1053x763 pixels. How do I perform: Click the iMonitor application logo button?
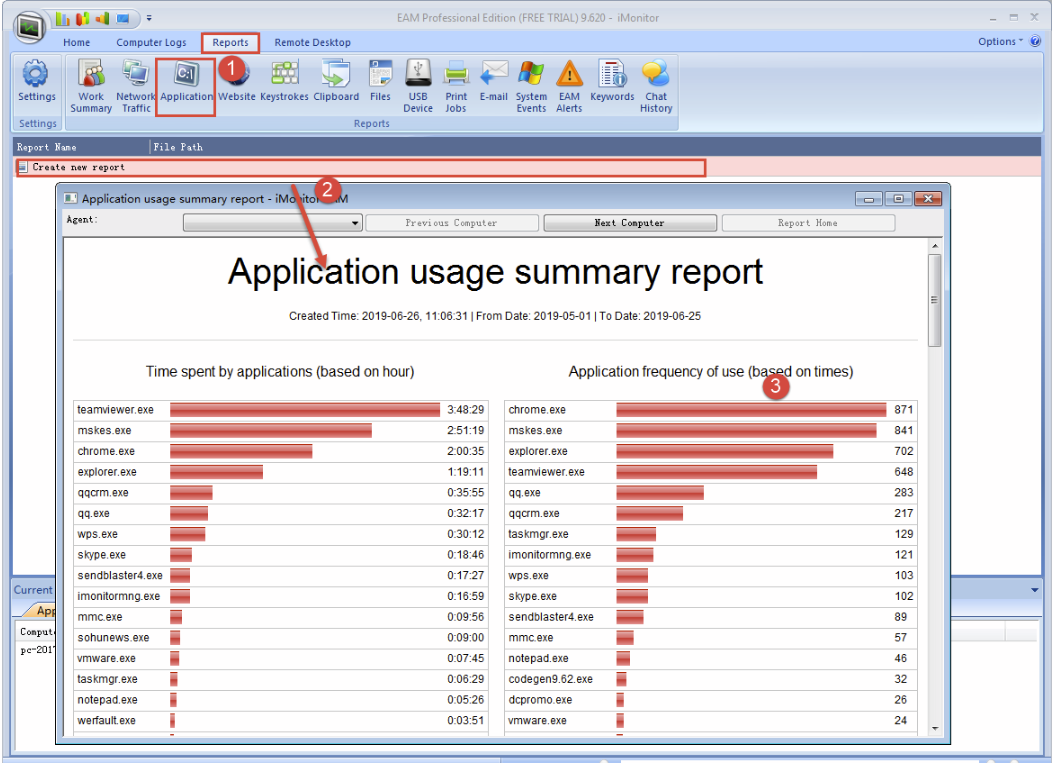pyautogui.click(x=30, y=27)
